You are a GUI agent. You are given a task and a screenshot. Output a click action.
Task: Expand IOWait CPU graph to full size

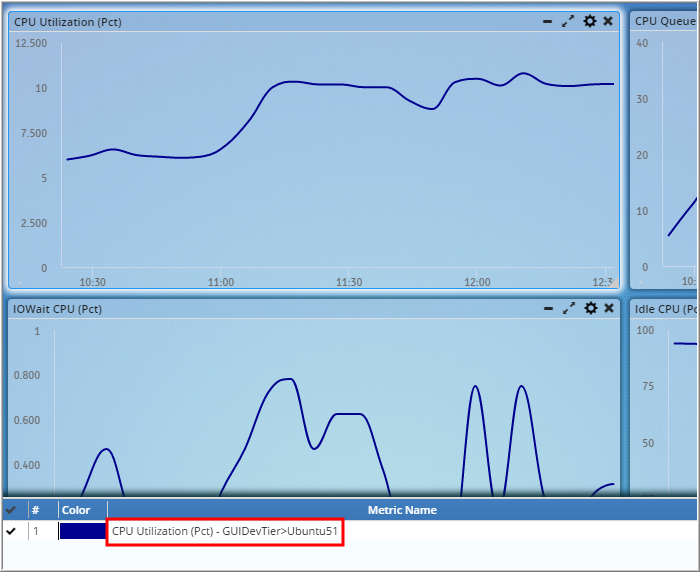[x=568, y=308]
